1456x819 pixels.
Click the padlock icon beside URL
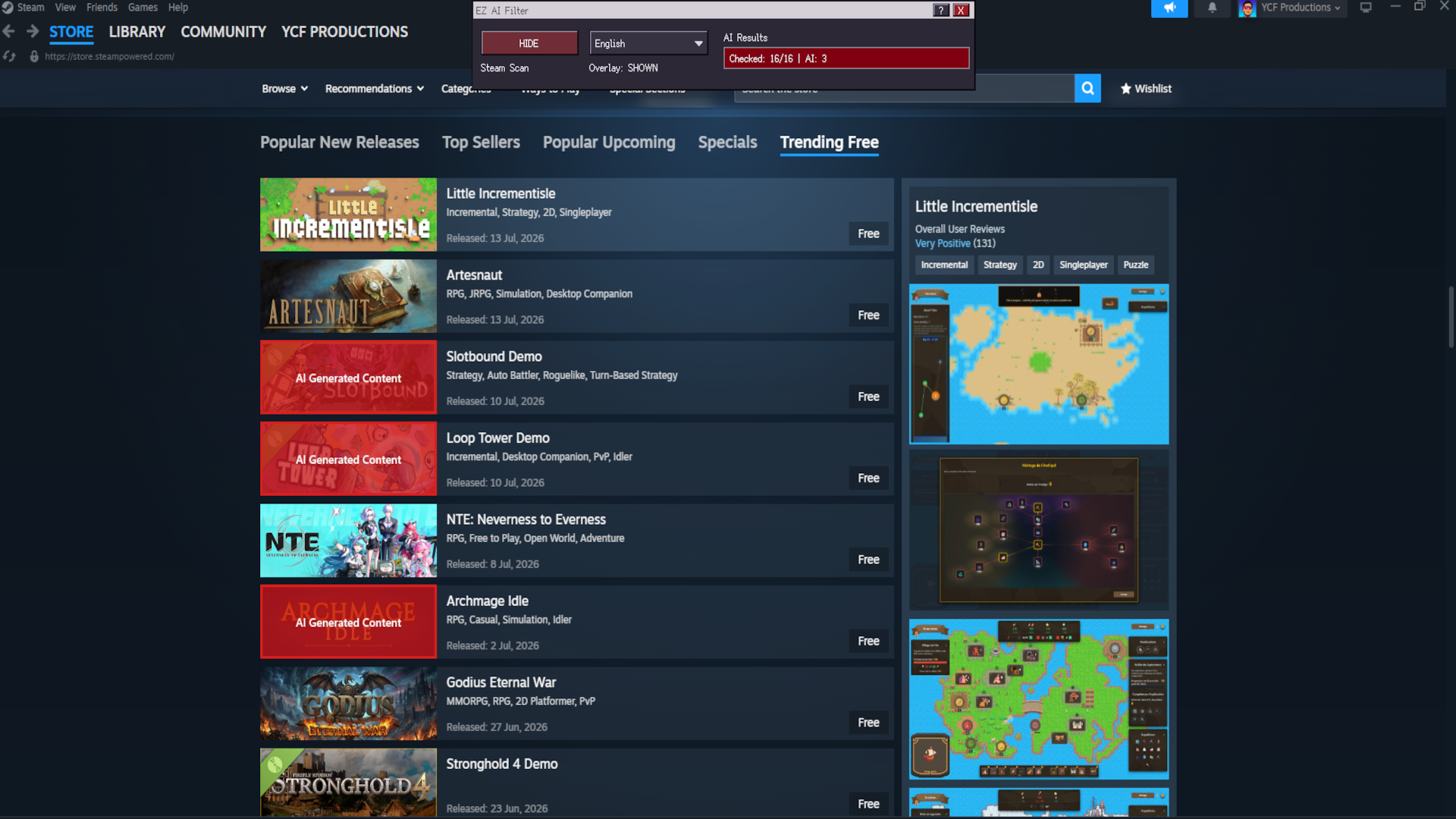point(34,56)
